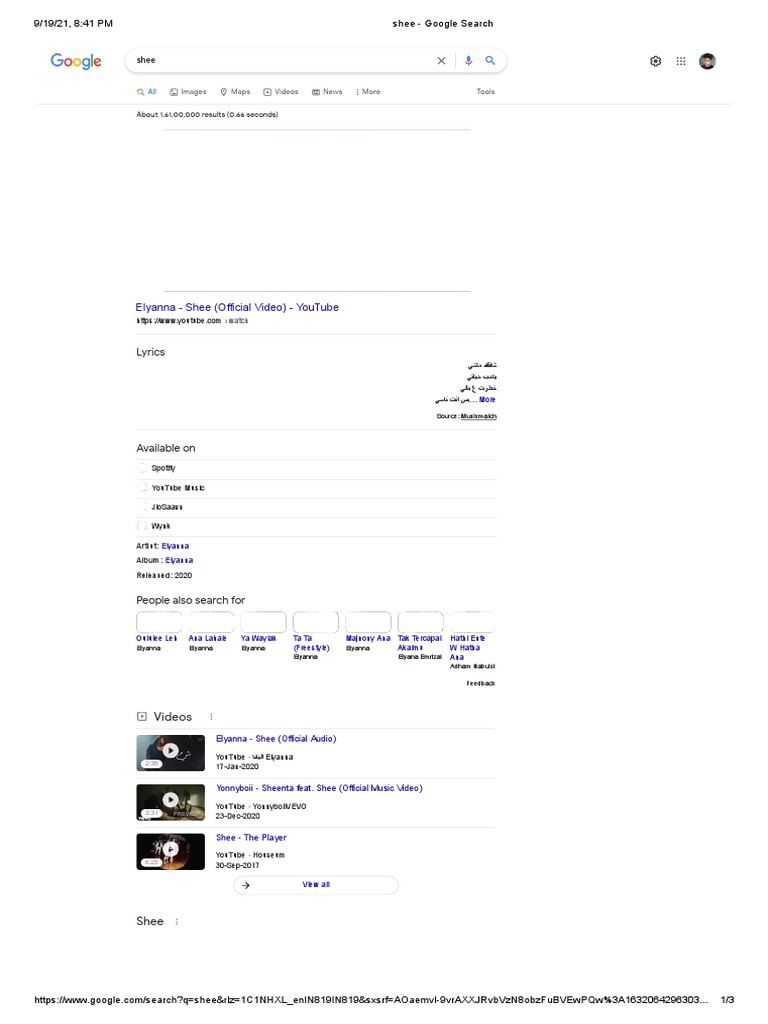Image resolution: width=768 pixels, height=1024 pixels.
Task: Open Google settings gear
Action: pos(656,61)
